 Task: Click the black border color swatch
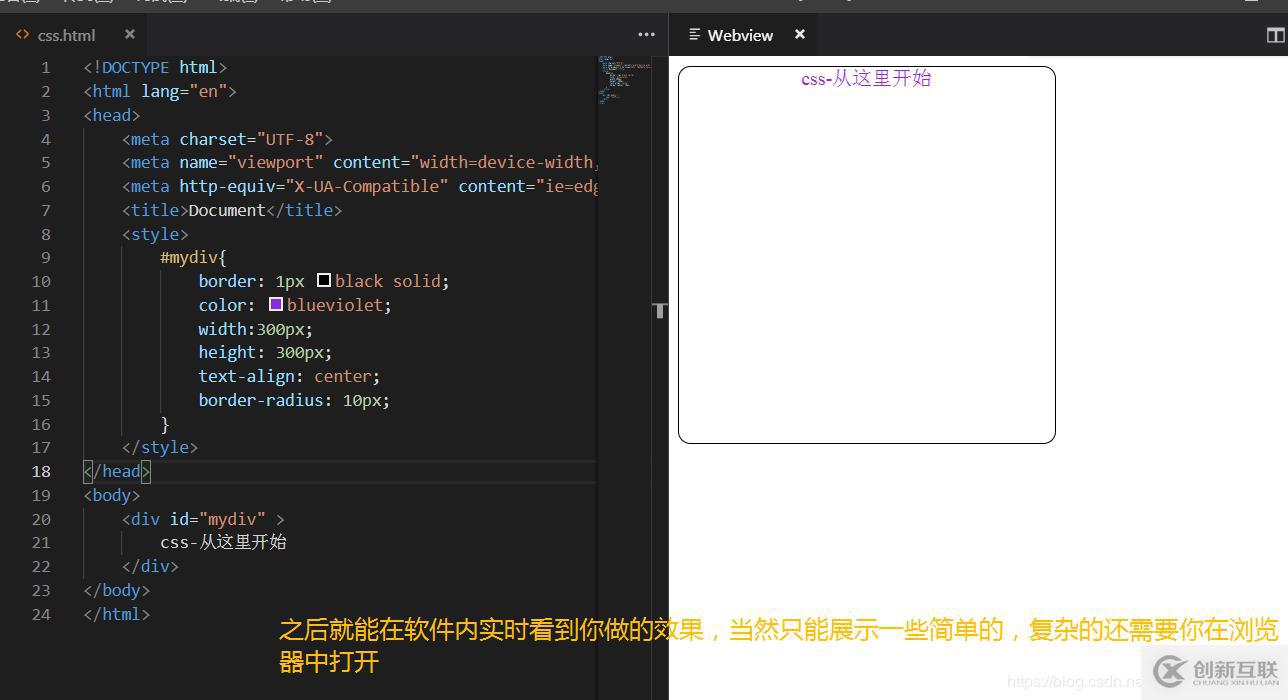[322, 280]
